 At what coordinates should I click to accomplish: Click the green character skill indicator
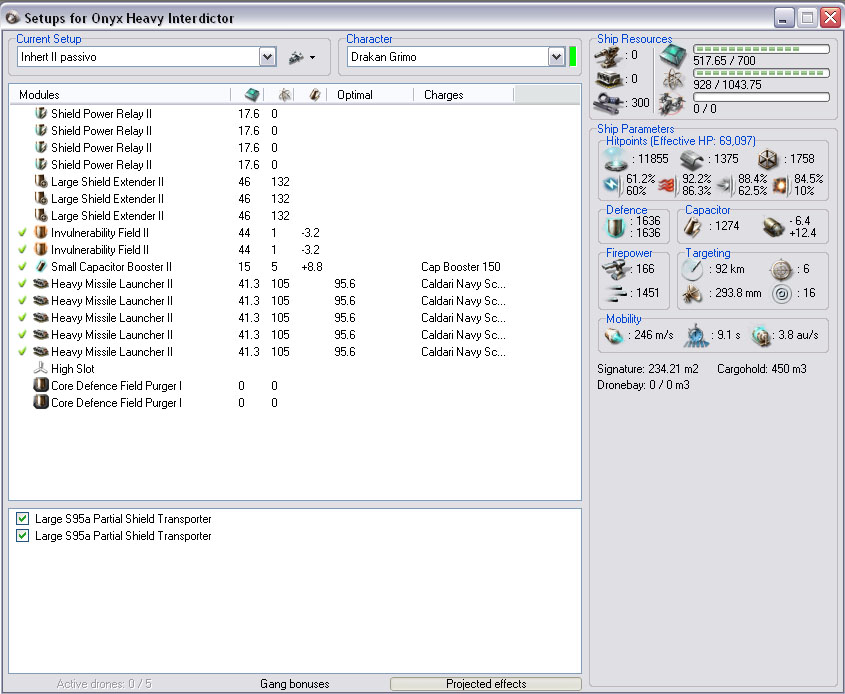click(573, 57)
